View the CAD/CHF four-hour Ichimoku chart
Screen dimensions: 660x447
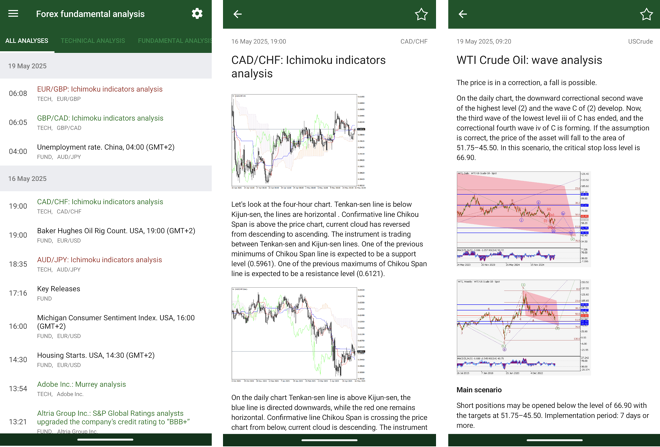click(298, 141)
